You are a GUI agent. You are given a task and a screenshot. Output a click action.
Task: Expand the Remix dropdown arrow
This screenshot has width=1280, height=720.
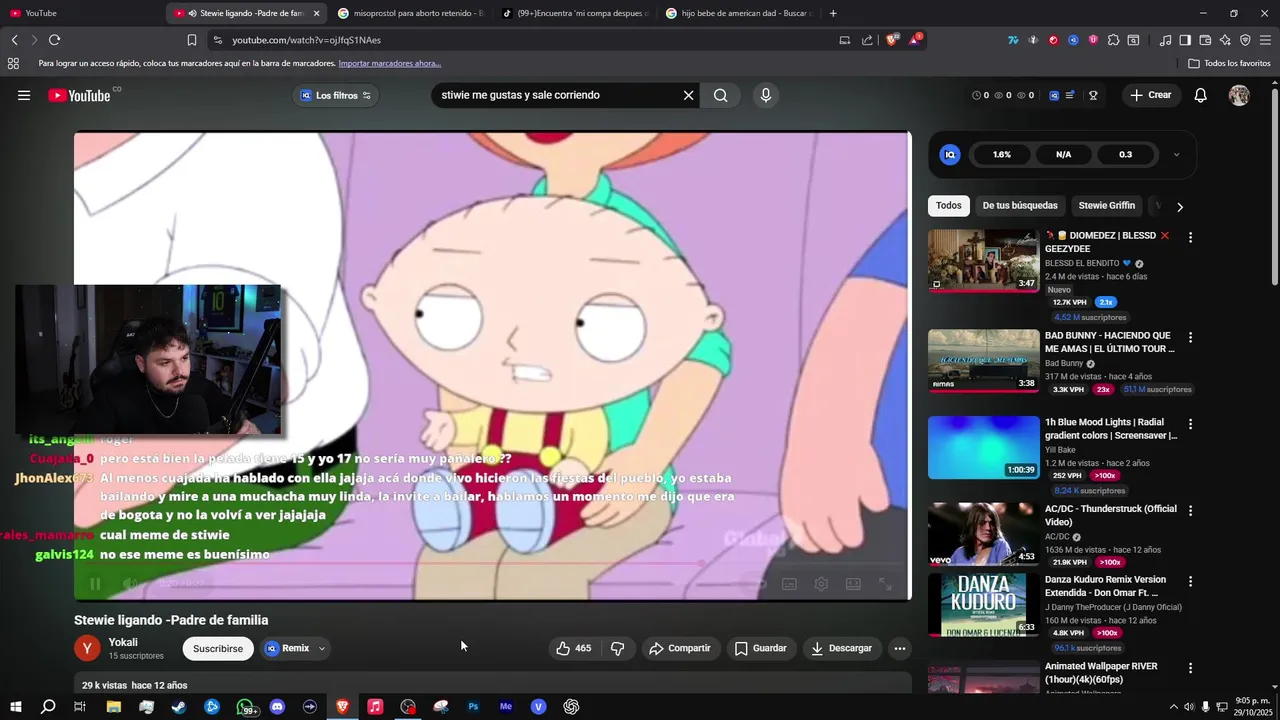(x=322, y=648)
